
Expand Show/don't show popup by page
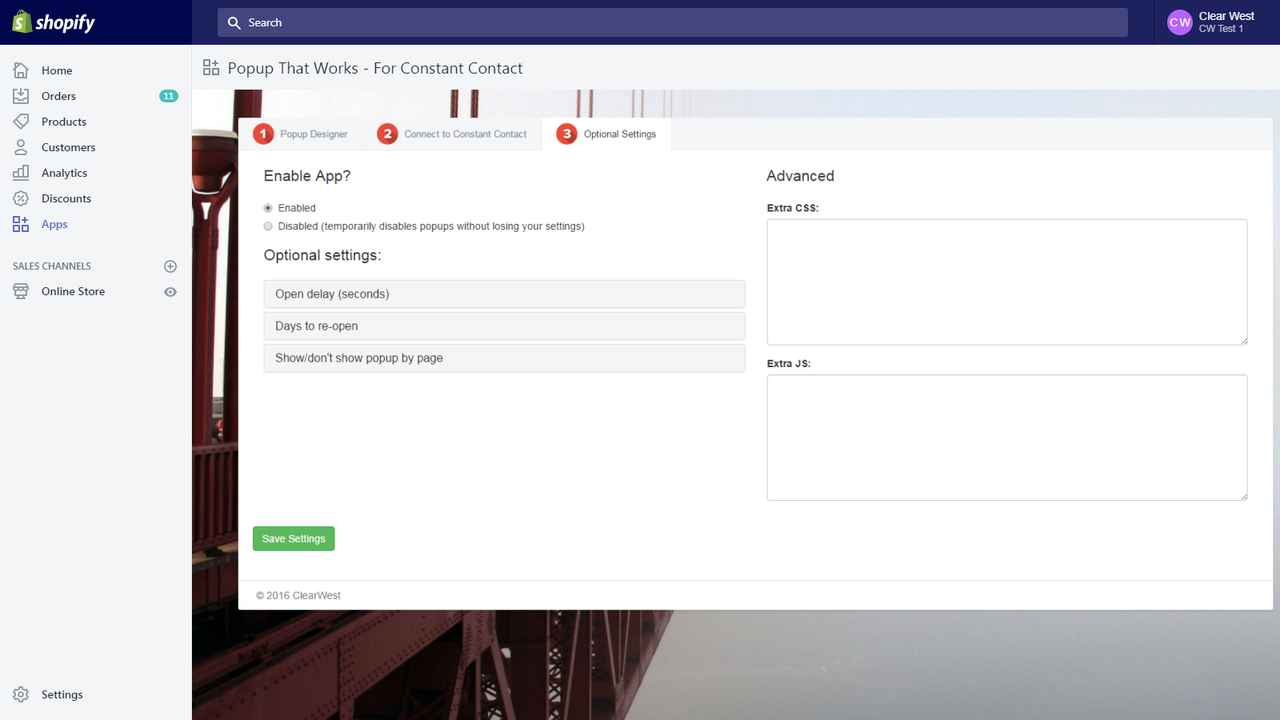(504, 358)
